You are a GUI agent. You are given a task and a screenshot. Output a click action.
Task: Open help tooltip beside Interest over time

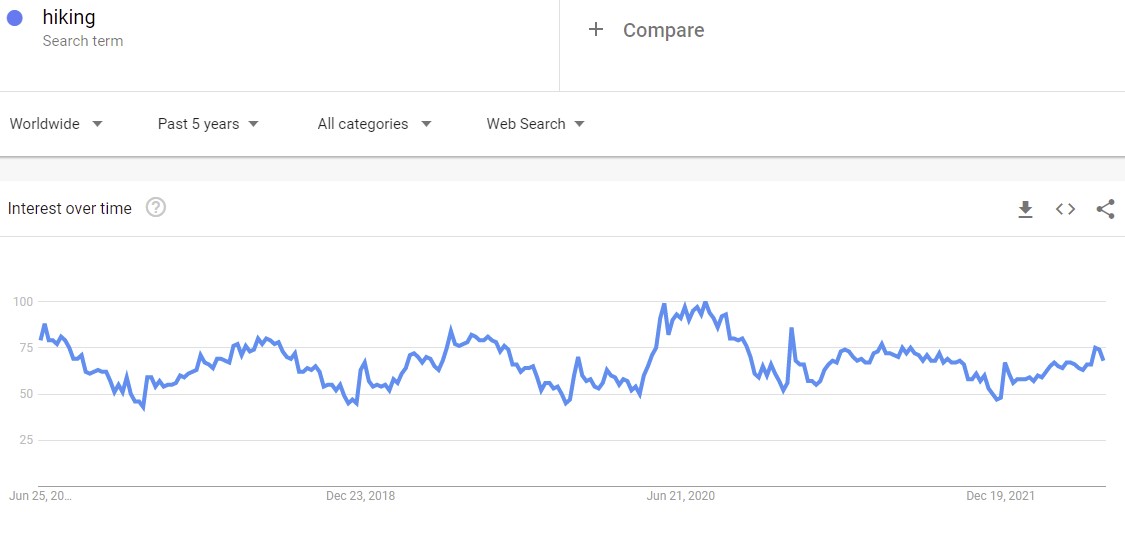pos(156,208)
